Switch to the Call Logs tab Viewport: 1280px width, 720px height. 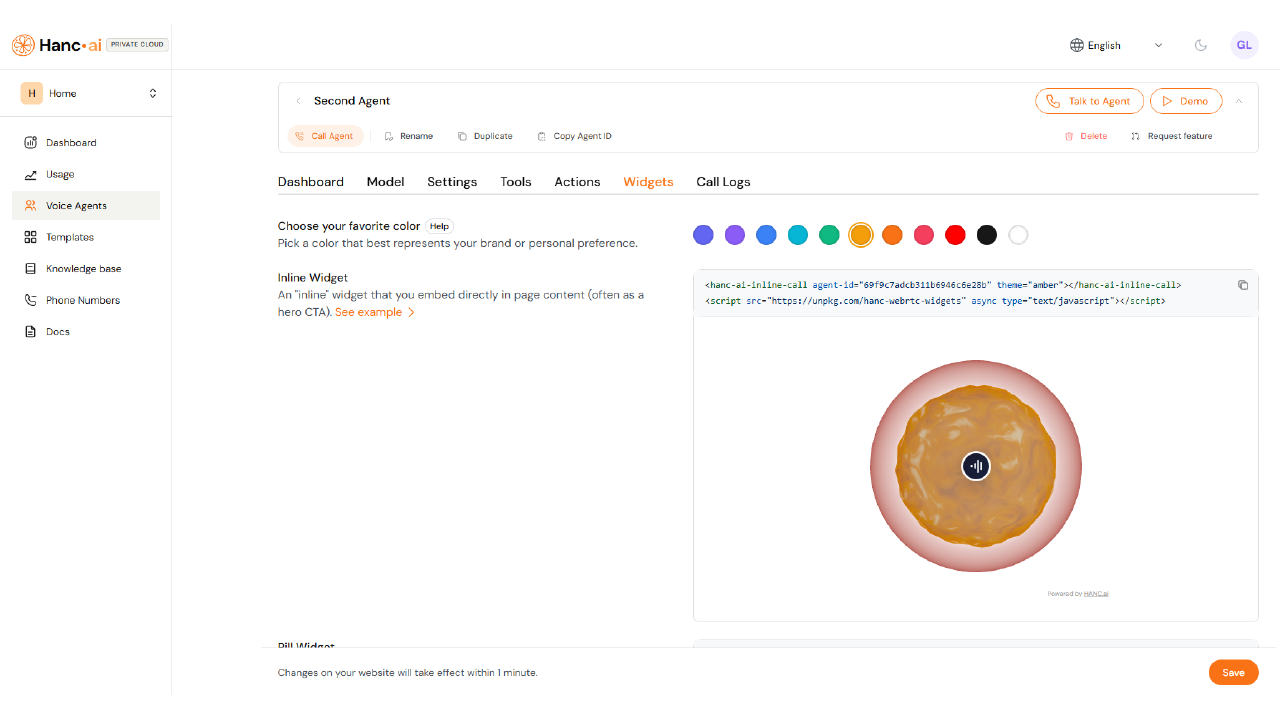[724, 182]
